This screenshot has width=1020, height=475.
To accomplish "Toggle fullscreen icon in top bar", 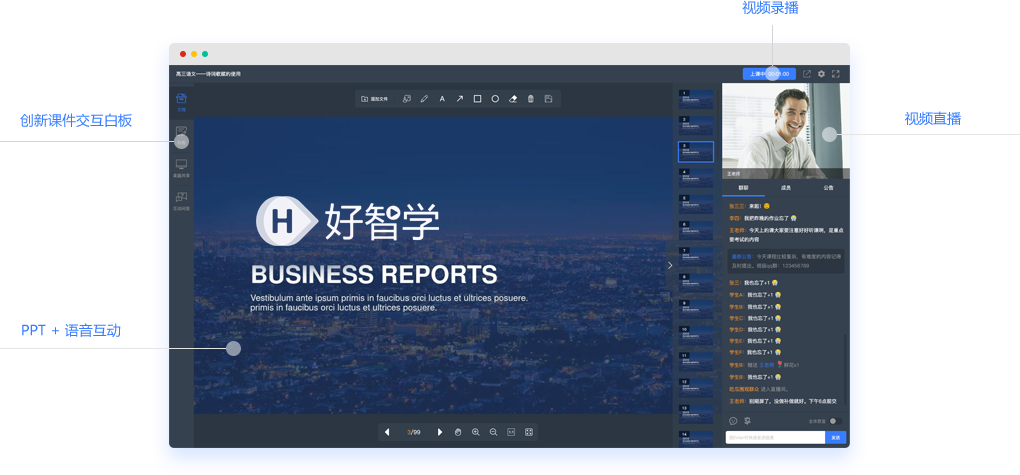I will [836, 74].
